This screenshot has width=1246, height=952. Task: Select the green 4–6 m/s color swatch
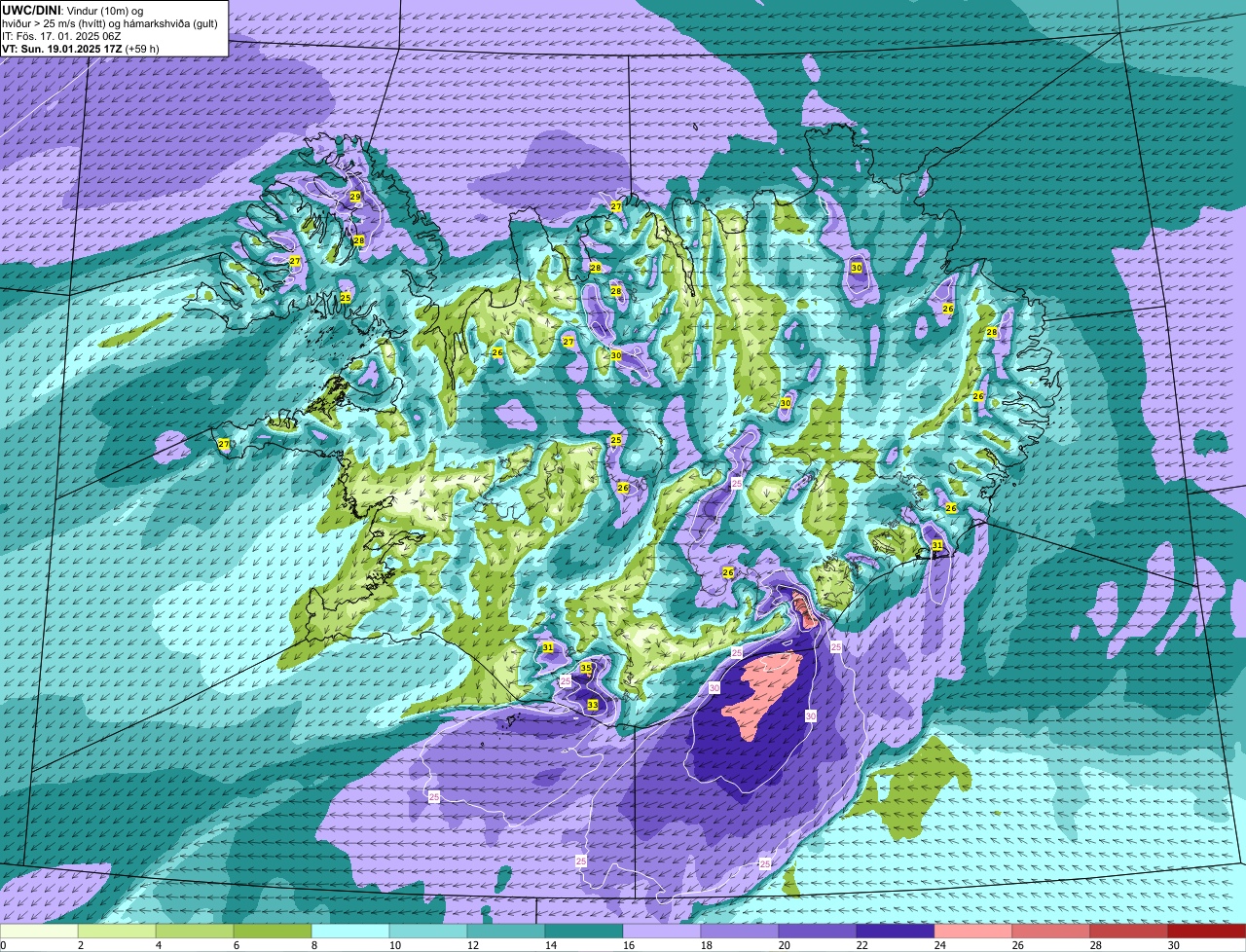click(195, 931)
